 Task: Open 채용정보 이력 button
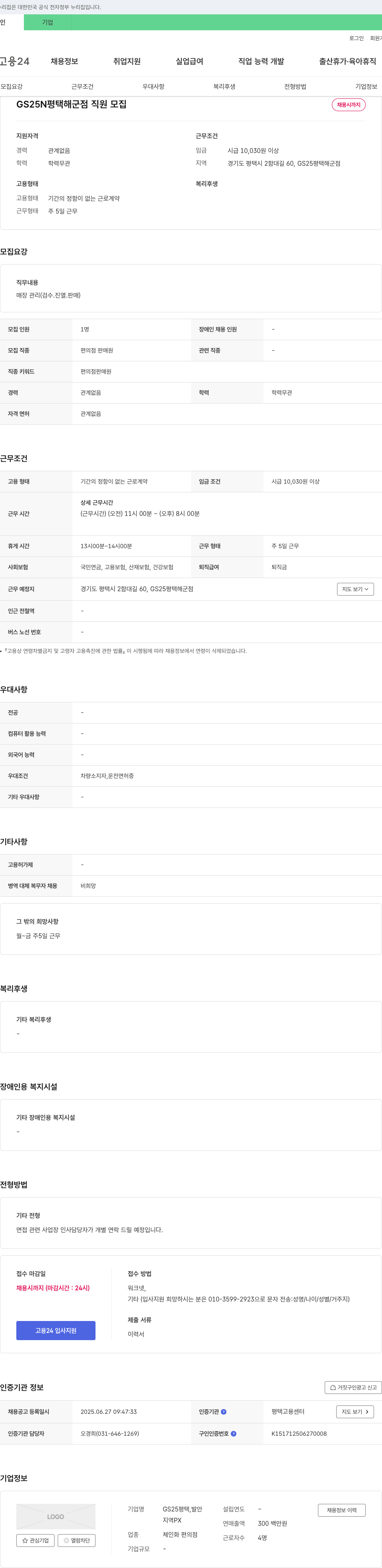342,1510
